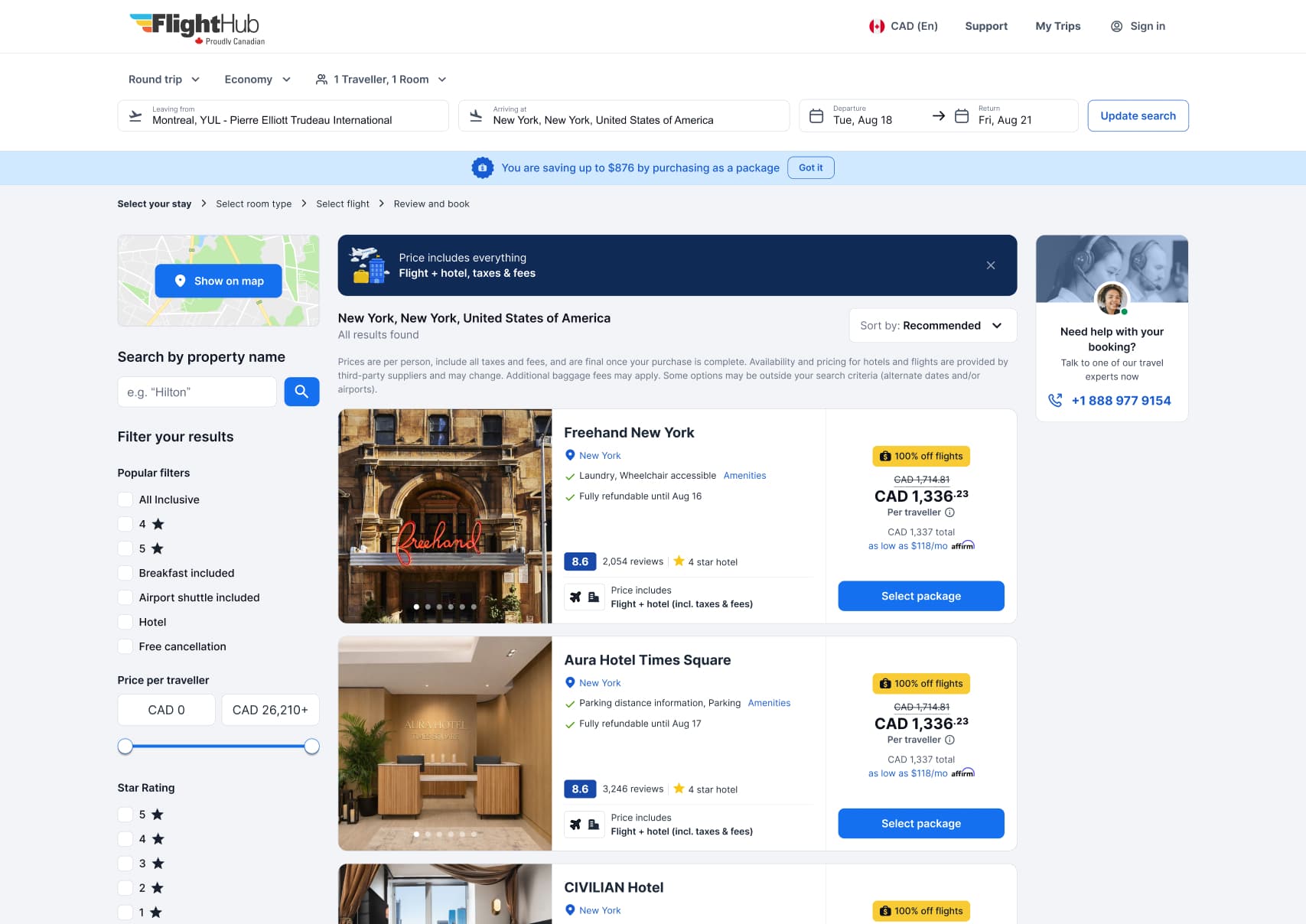Tick Airport shuttle included checkbox

tap(125, 597)
